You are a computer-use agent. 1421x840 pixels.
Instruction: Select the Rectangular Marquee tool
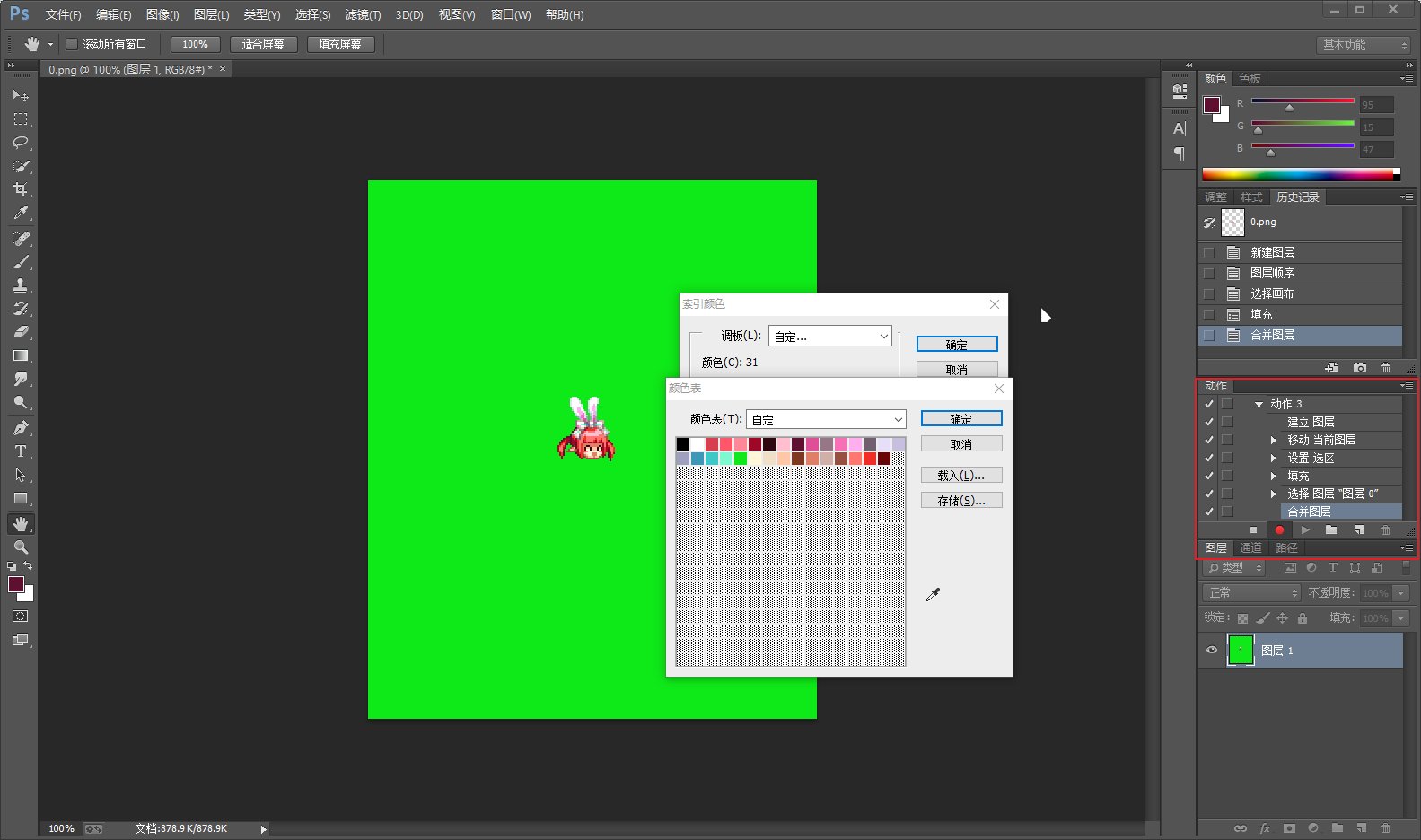point(21,118)
